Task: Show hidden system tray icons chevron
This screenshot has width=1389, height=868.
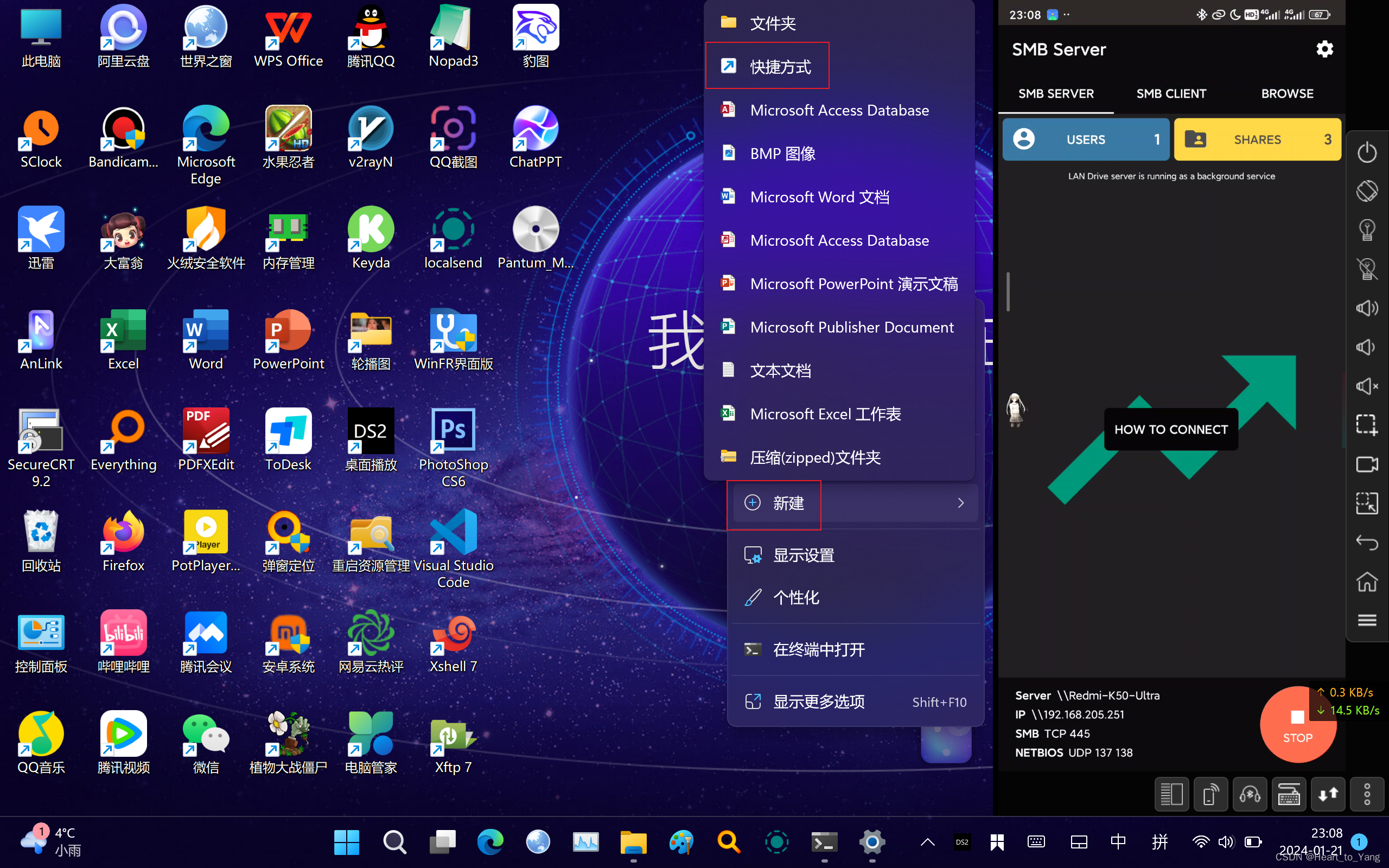Action: 927,842
